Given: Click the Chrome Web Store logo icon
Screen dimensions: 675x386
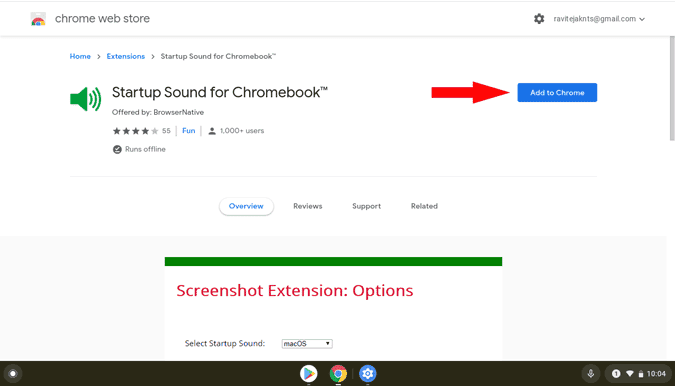Looking at the screenshot, I should (x=38, y=19).
